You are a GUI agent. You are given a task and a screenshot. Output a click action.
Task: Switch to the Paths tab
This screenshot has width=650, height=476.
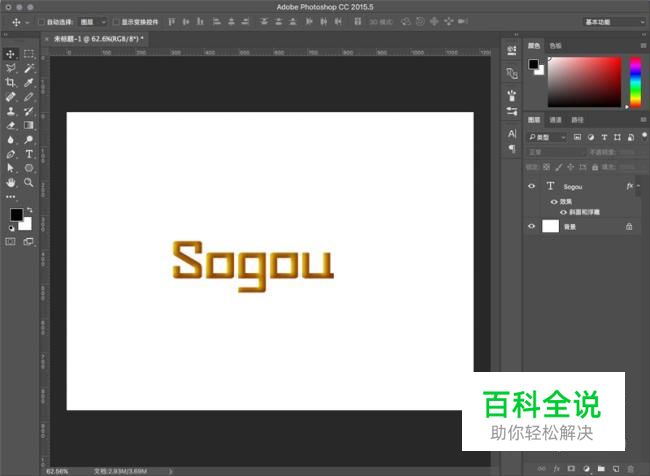click(577, 120)
